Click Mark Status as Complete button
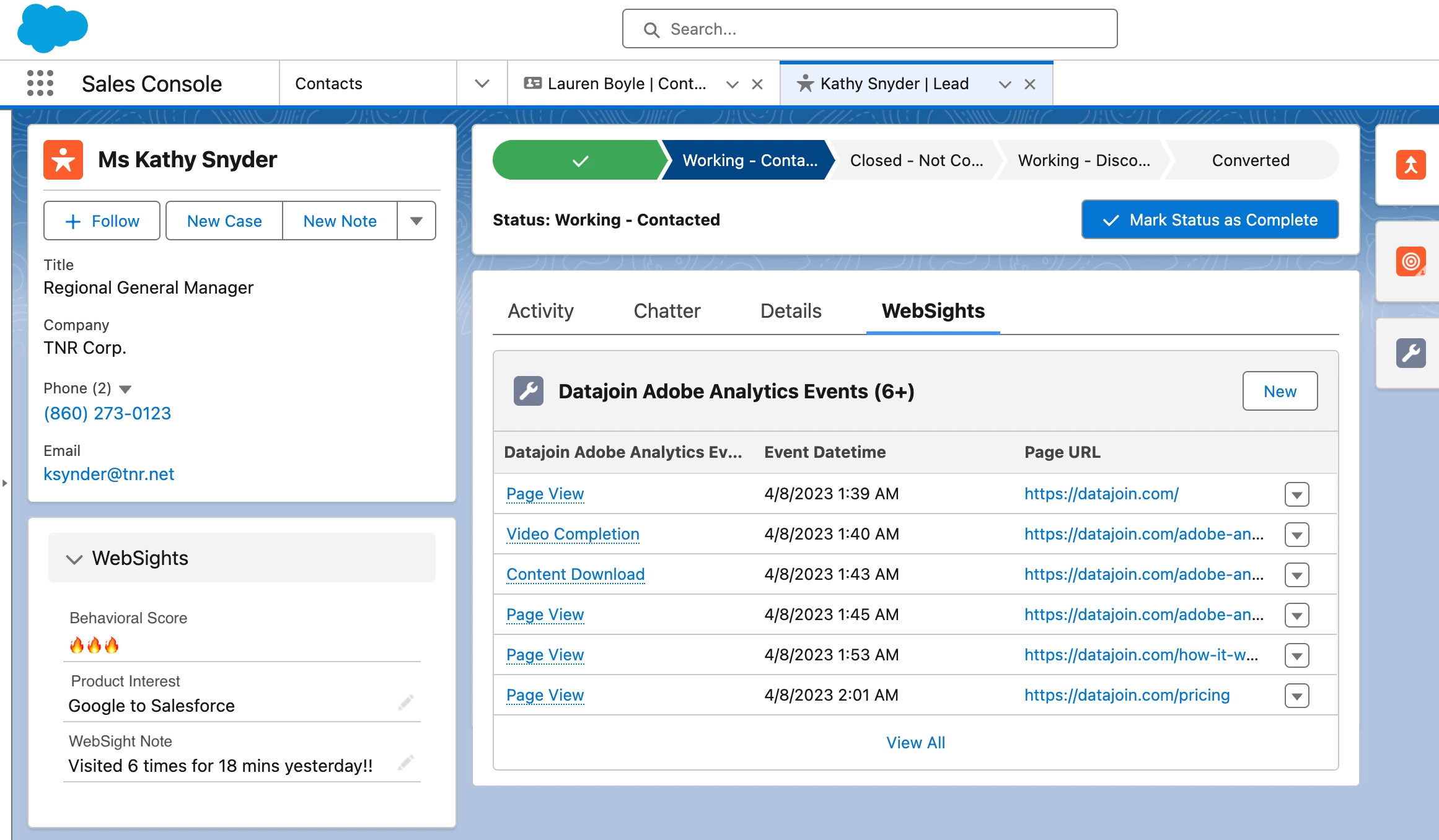Screen dimensions: 1439x840 point(1210,220)
